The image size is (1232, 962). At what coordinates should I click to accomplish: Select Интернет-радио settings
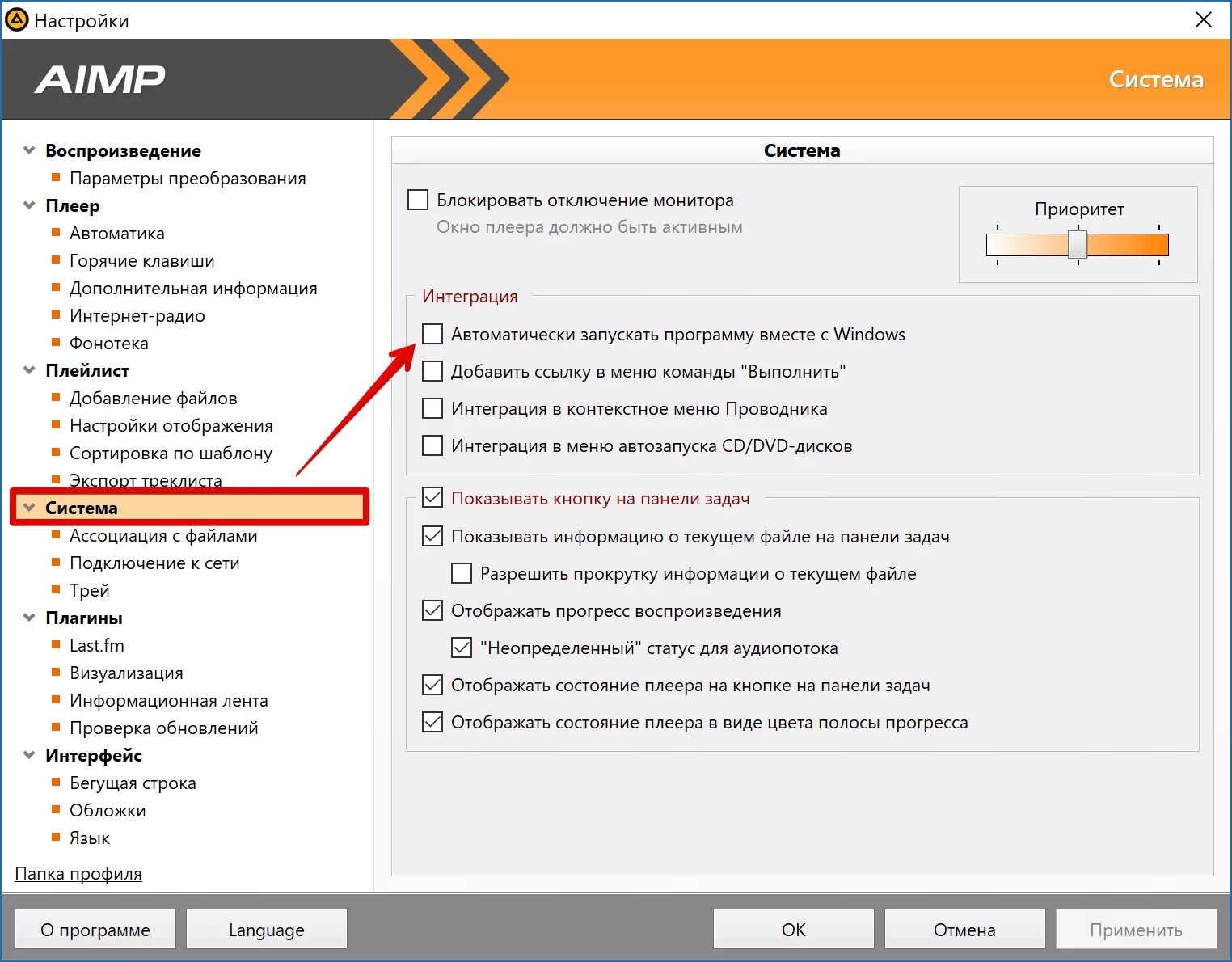tap(137, 315)
